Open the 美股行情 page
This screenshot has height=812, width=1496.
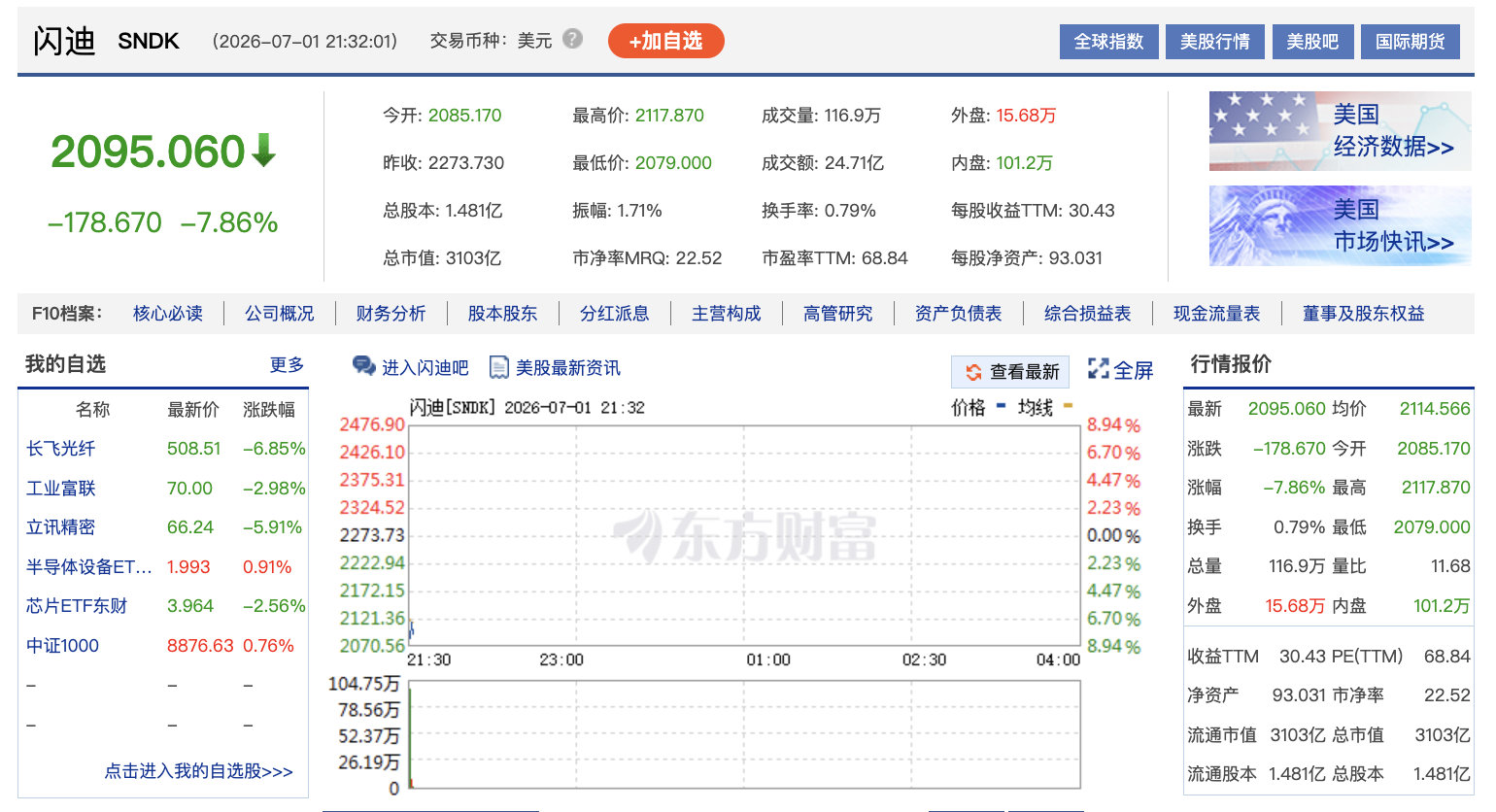(1214, 42)
